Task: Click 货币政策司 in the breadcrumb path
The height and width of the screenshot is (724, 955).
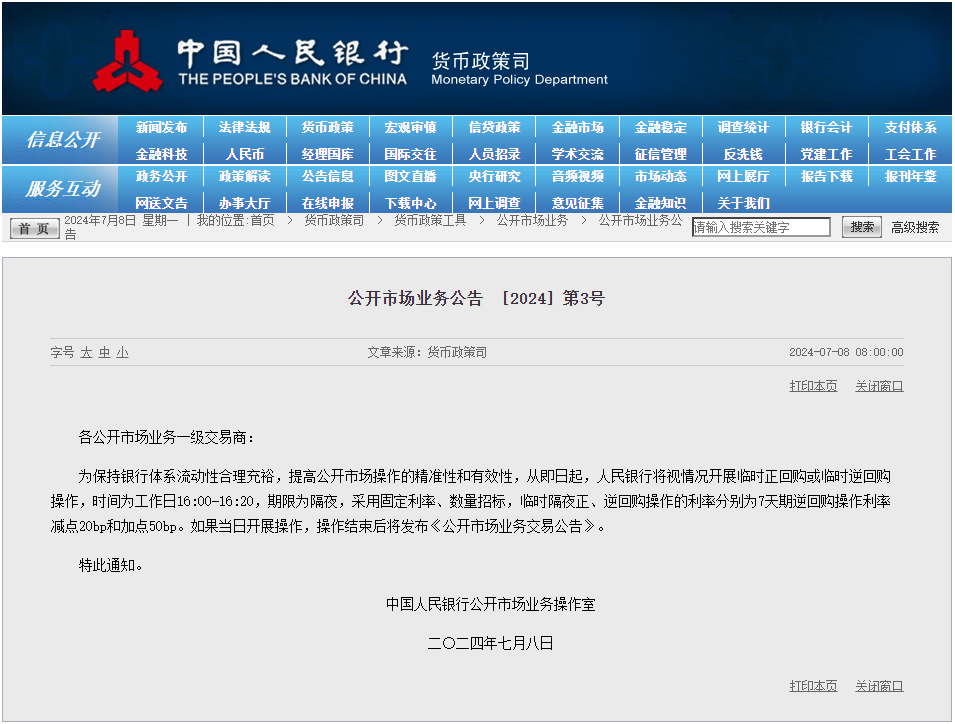Action: [x=334, y=221]
